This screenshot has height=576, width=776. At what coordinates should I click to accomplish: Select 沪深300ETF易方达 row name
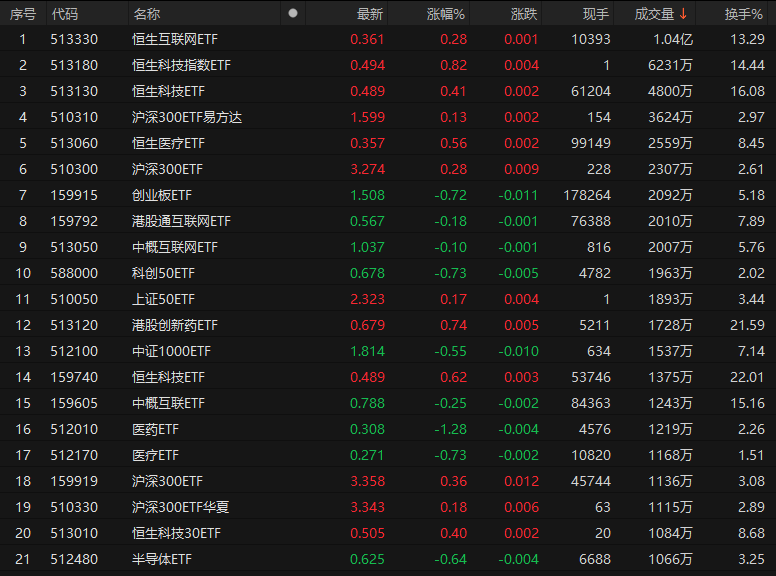point(187,117)
